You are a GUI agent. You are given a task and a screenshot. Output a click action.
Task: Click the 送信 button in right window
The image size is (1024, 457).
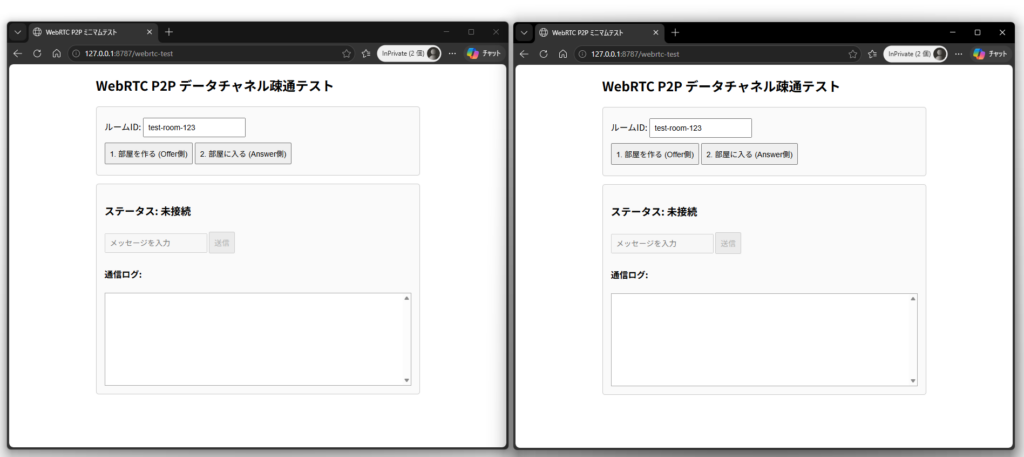[728, 243]
